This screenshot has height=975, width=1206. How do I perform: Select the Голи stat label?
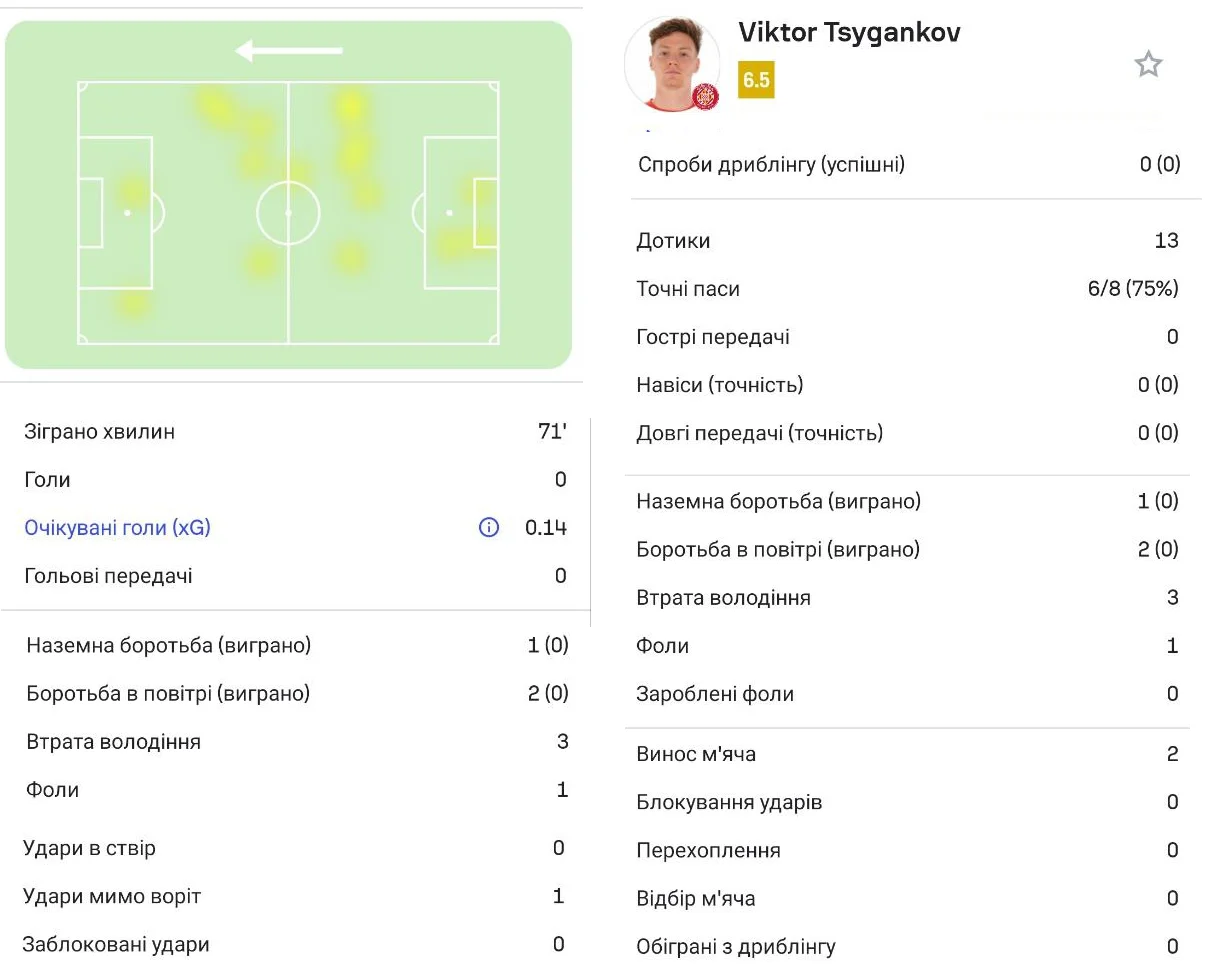(47, 480)
